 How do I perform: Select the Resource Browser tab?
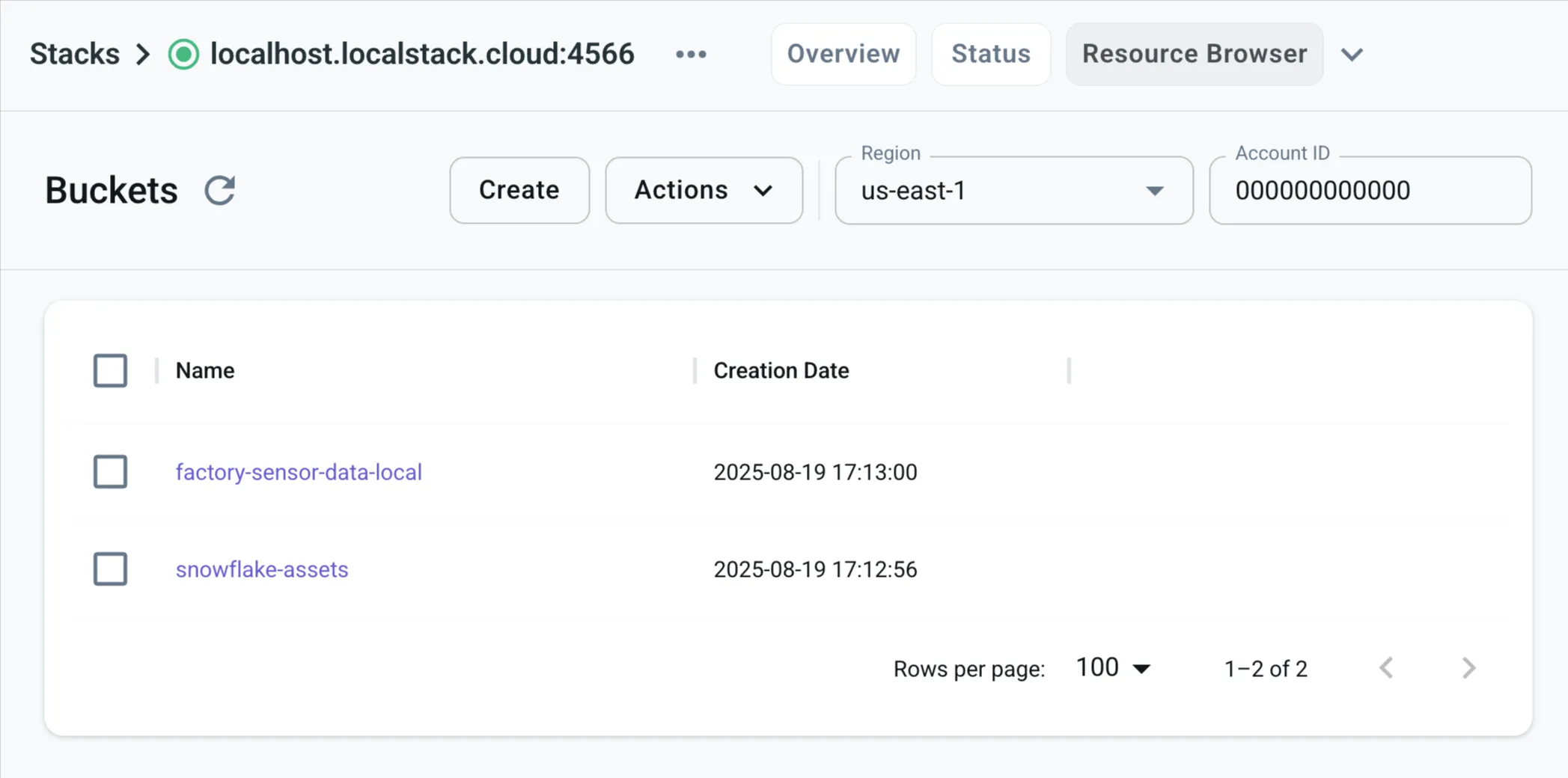(1193, 54)
